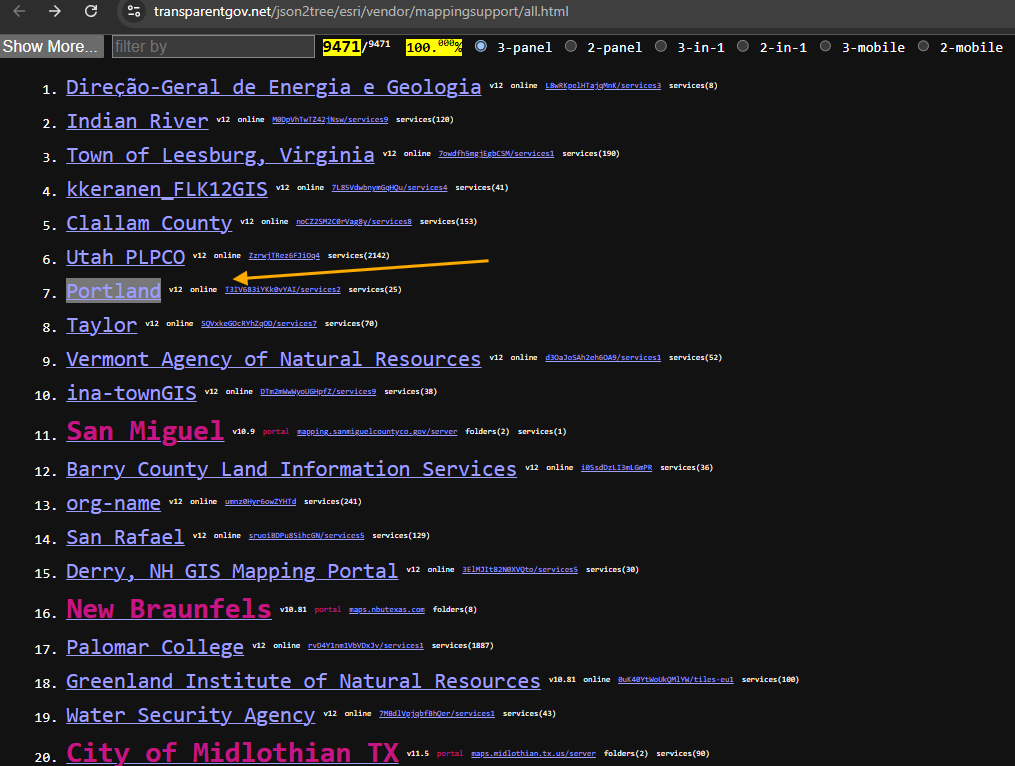Viewport: 1015px width, 766px height.
Task: Go back using the browser back arrow
Action: click(x=19, y=11)
